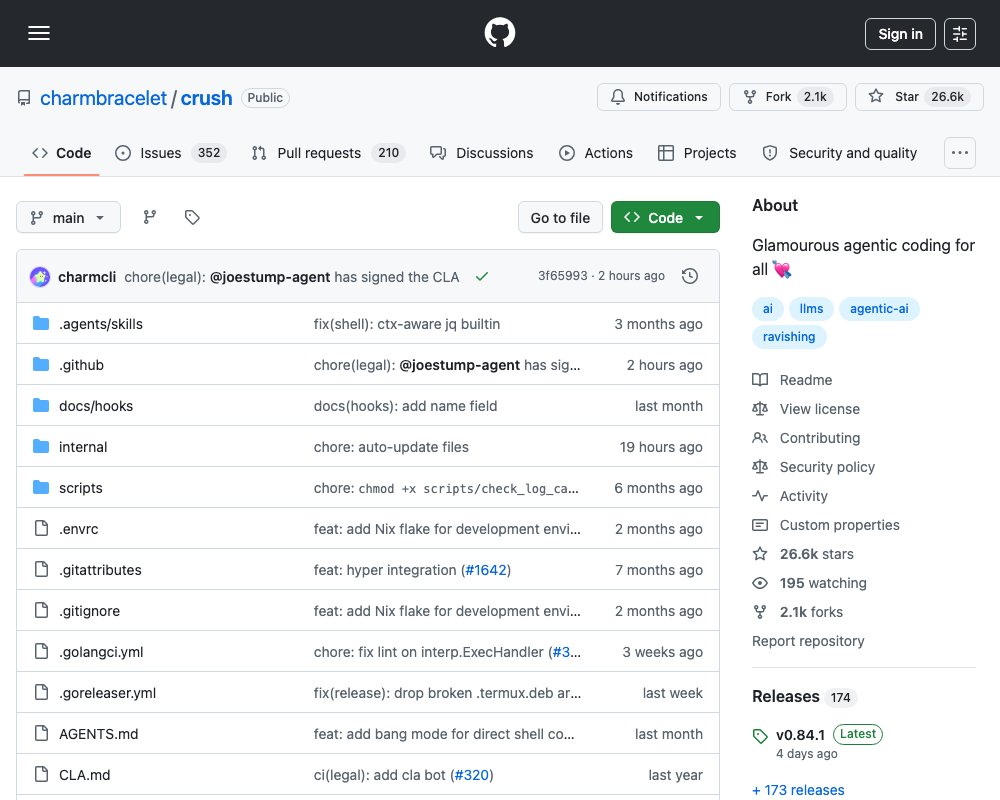The height and width of the screenshot is (800, 1000).
Task: Click the Report repository link
Action: pyautogui.click(x=808, y=641)
